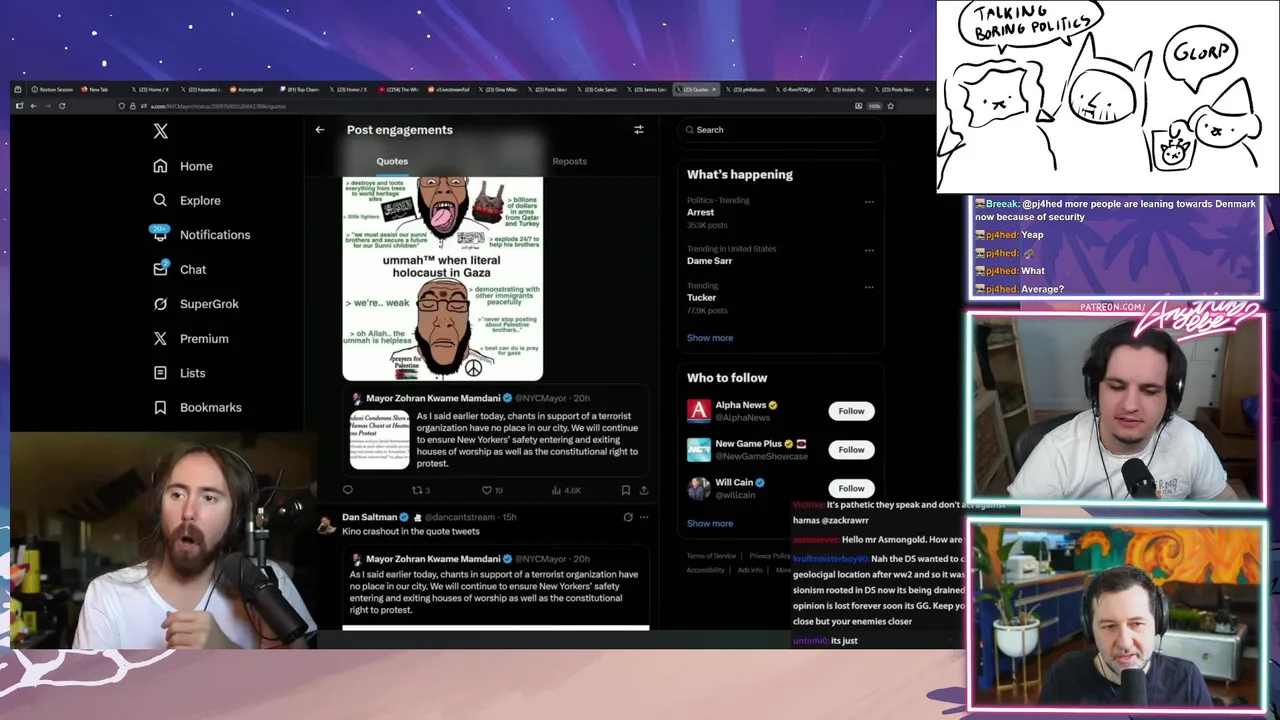Click the browser address bar URL

218,106
